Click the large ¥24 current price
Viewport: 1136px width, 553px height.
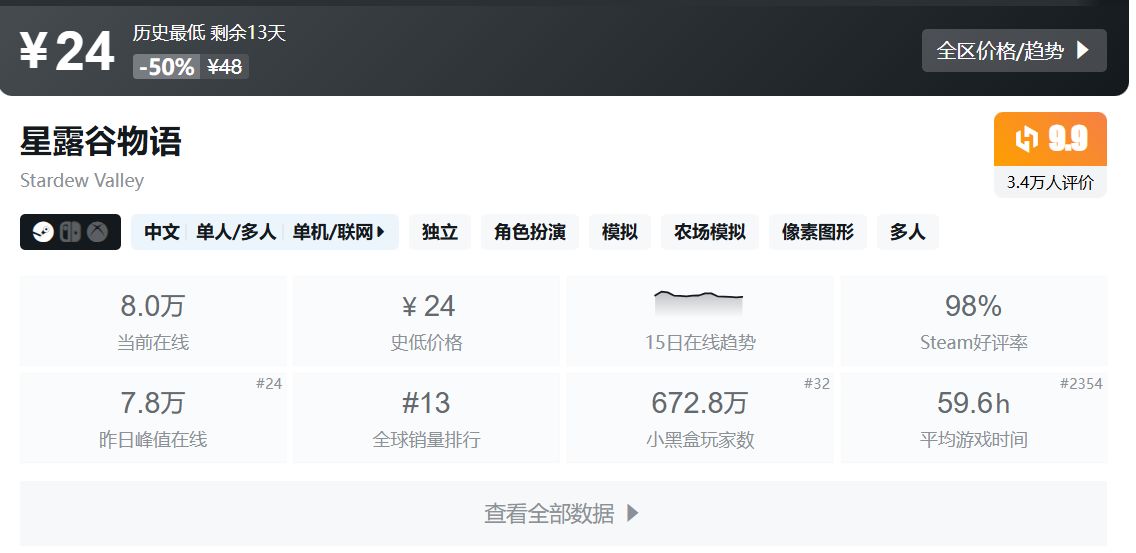click(67, 51)
